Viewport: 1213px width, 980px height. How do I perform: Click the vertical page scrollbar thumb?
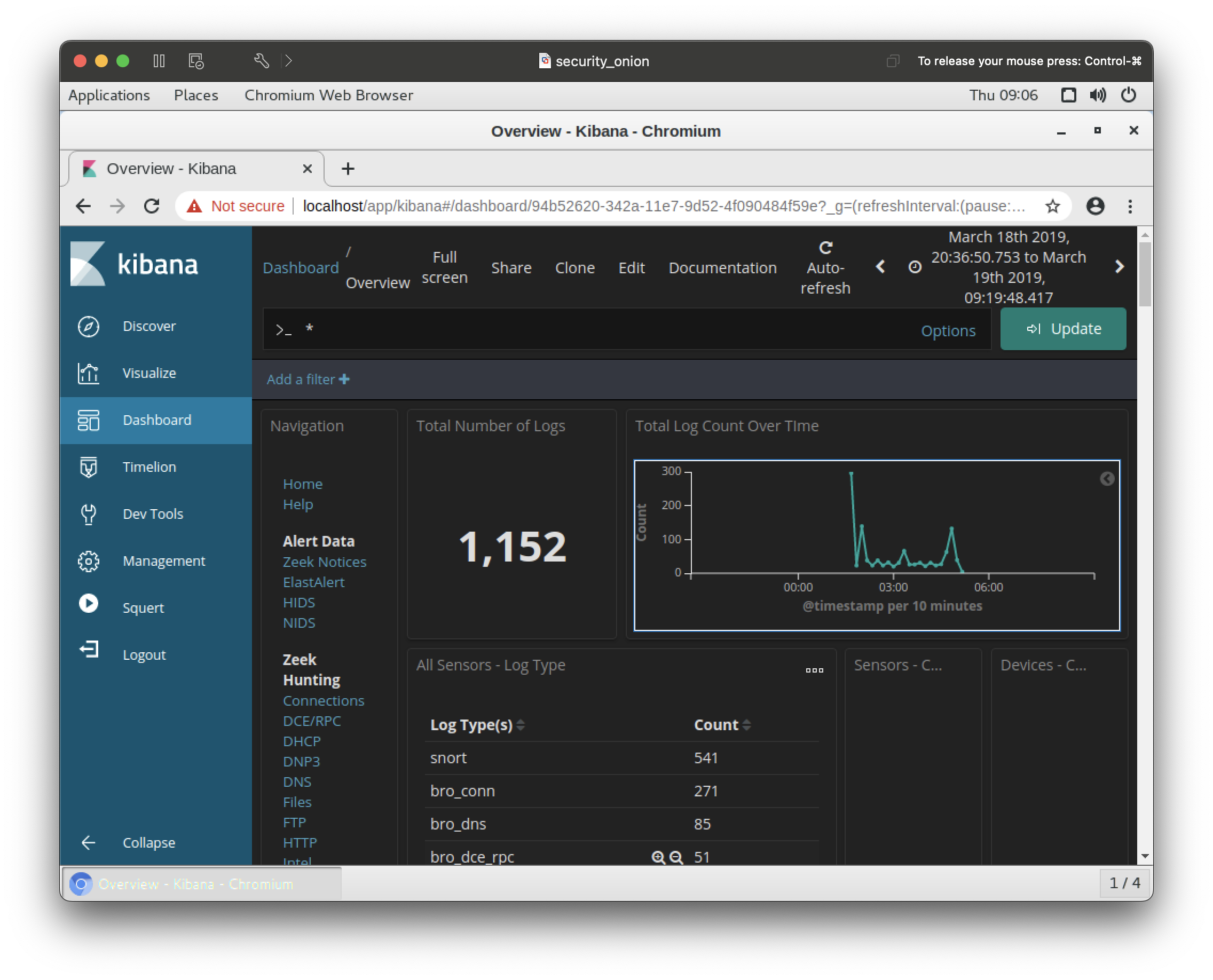pyautogui.click(x=1145, y=274)
